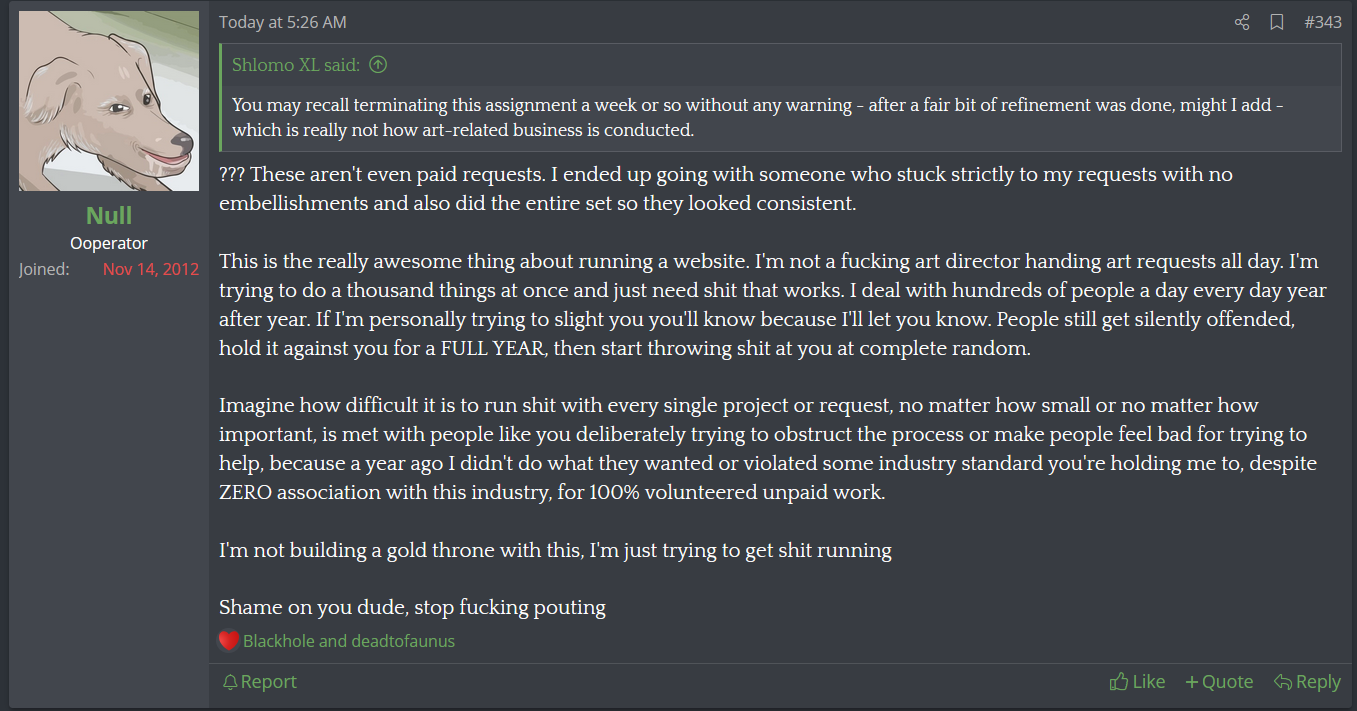This screenshot has height=711, width=1357.
Task: Click the thumbs-up Like icon
Action: click(1119, 682)
